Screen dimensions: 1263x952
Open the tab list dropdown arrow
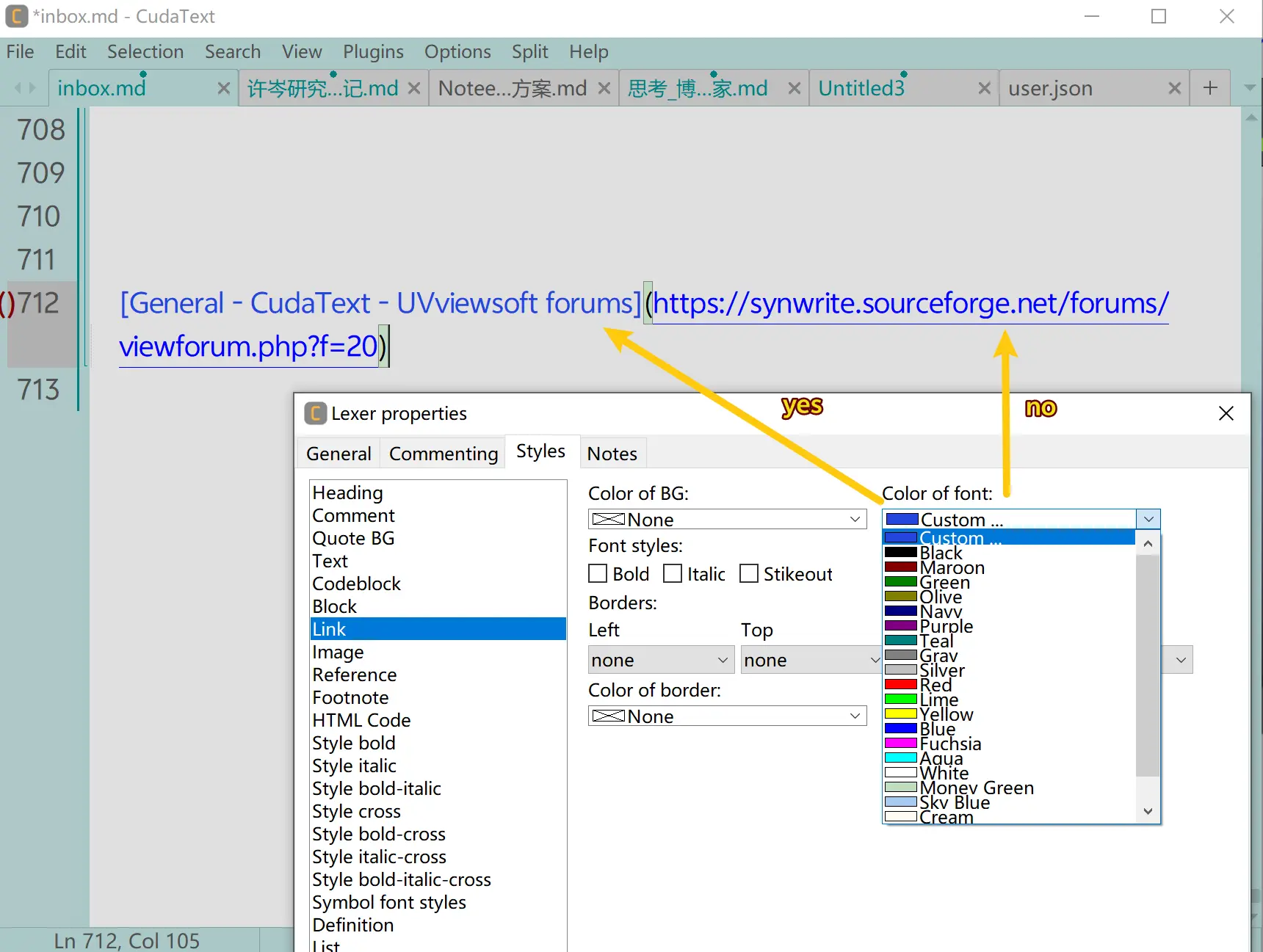coord(1249,89)
